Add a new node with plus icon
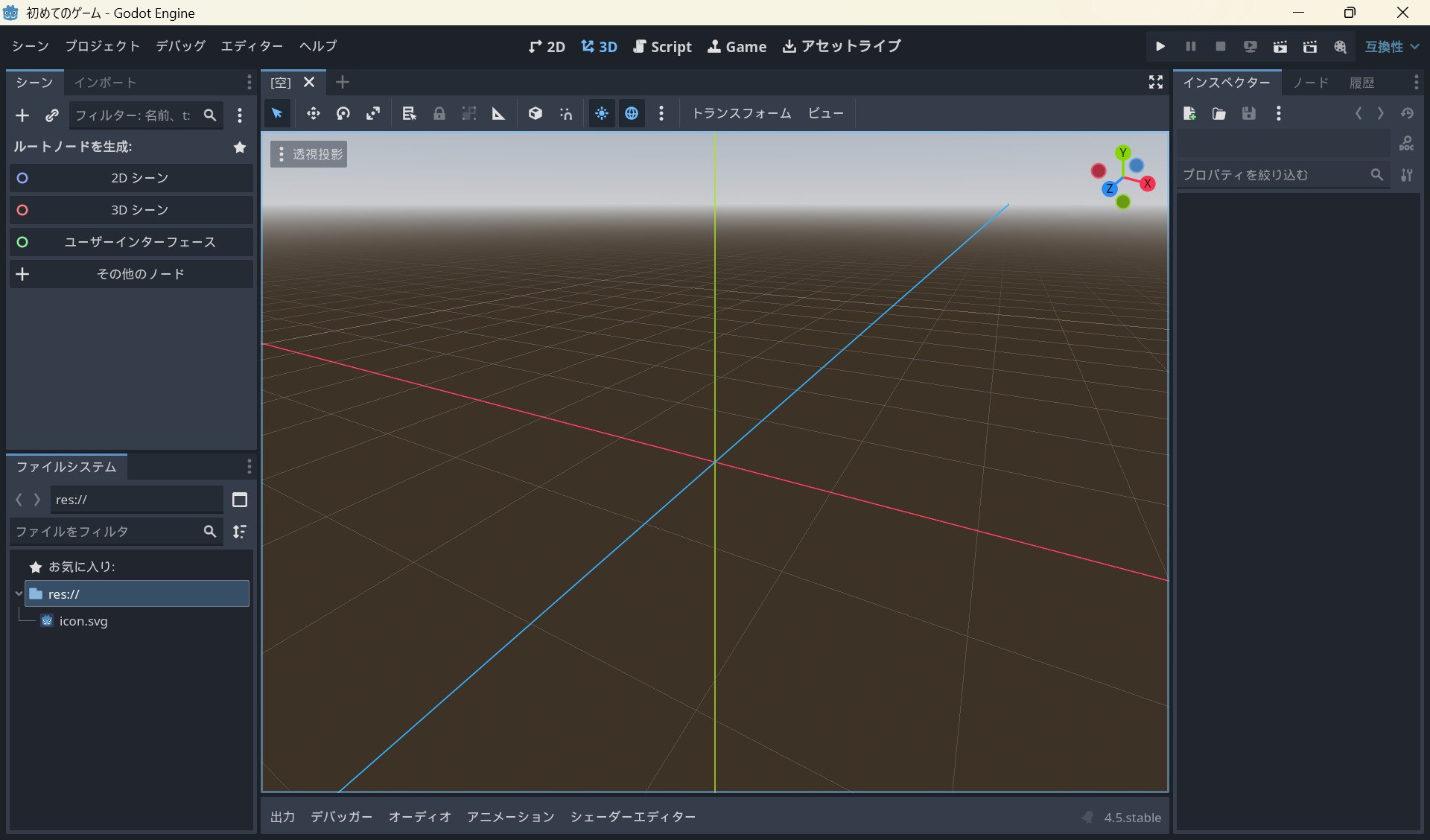Image resolution: width=1430 pixels, height=840 pixels. [22, 115]
